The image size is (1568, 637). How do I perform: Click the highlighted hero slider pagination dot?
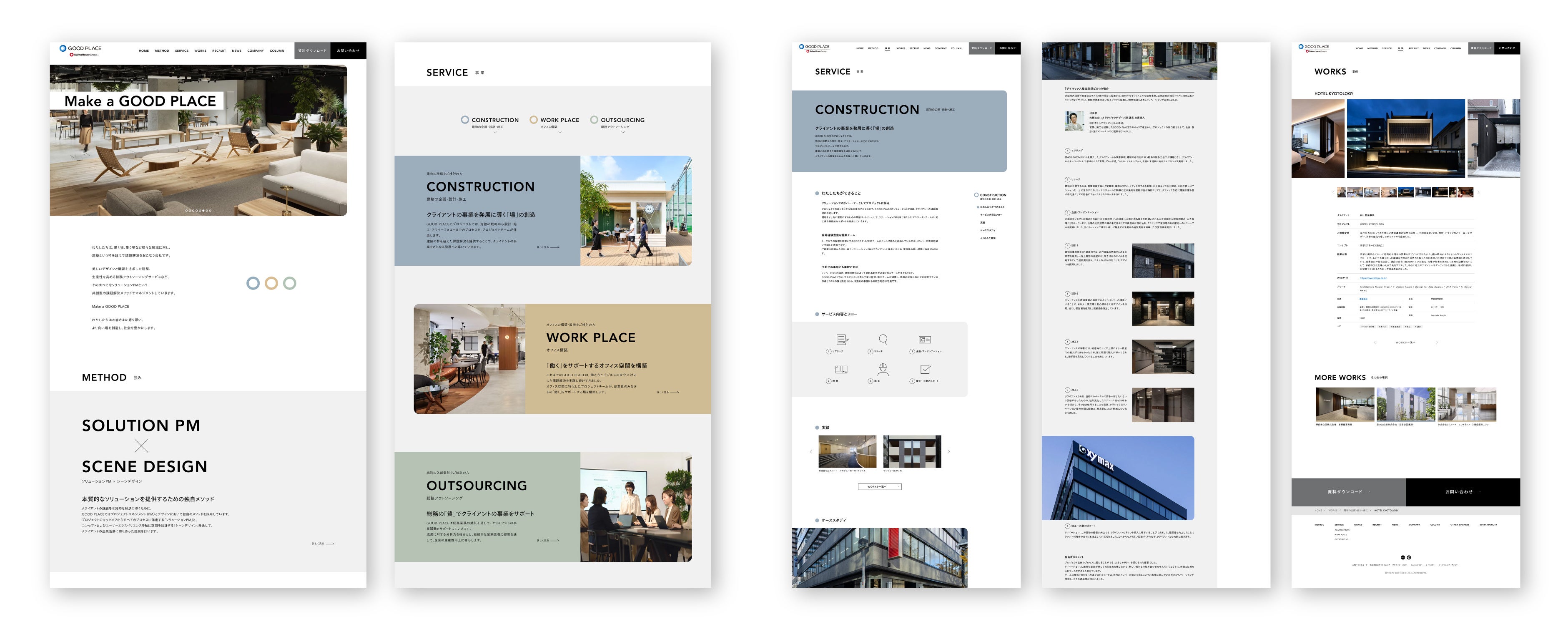203,211
